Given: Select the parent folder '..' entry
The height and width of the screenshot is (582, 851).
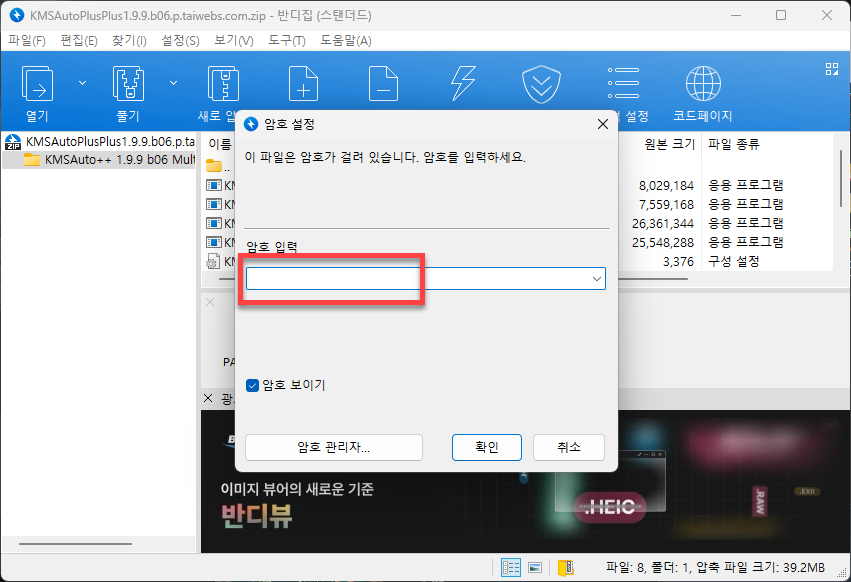Looking at the screenshot, I should tap(219, 166).
